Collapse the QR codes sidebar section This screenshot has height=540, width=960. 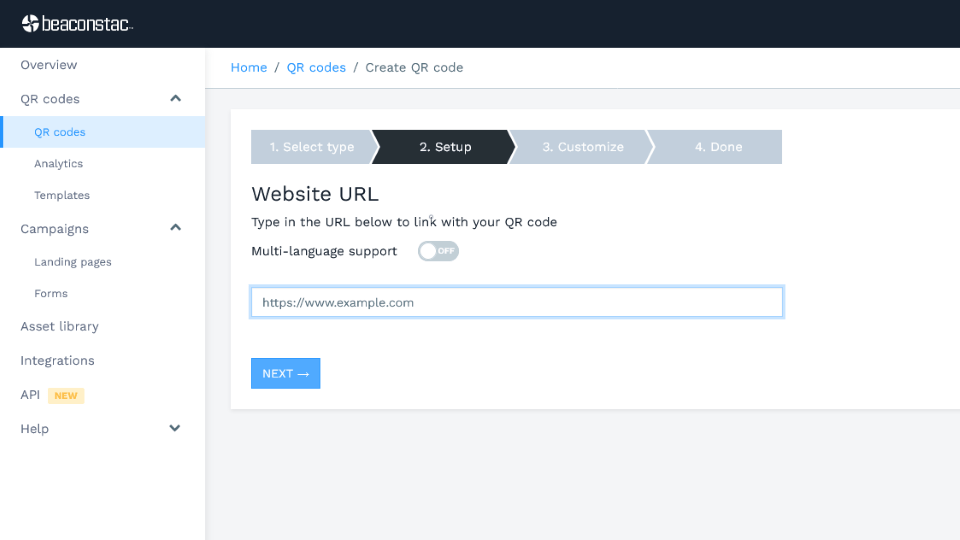point(175,99)
